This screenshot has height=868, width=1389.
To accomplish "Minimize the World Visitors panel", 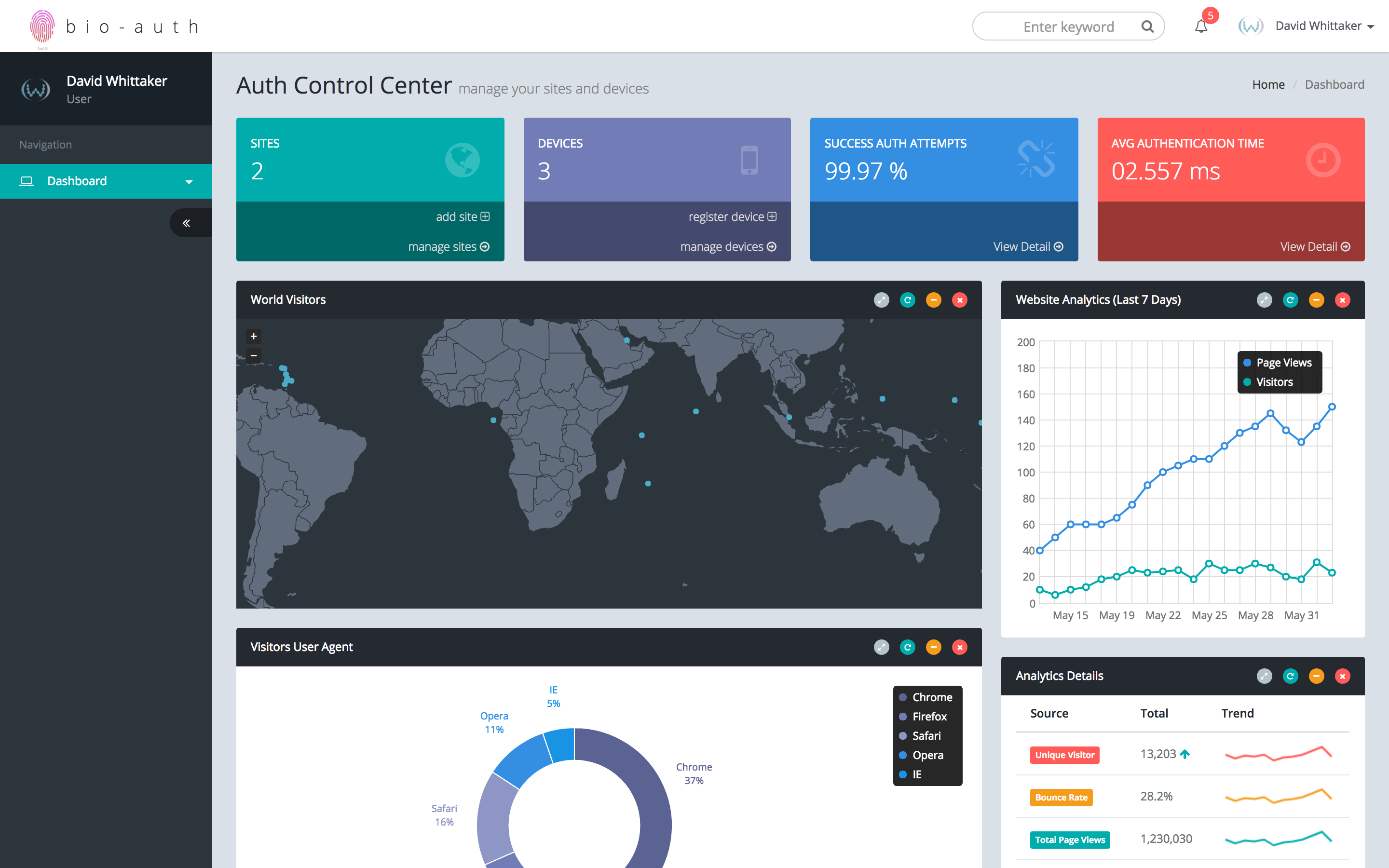I will (934, 299).
